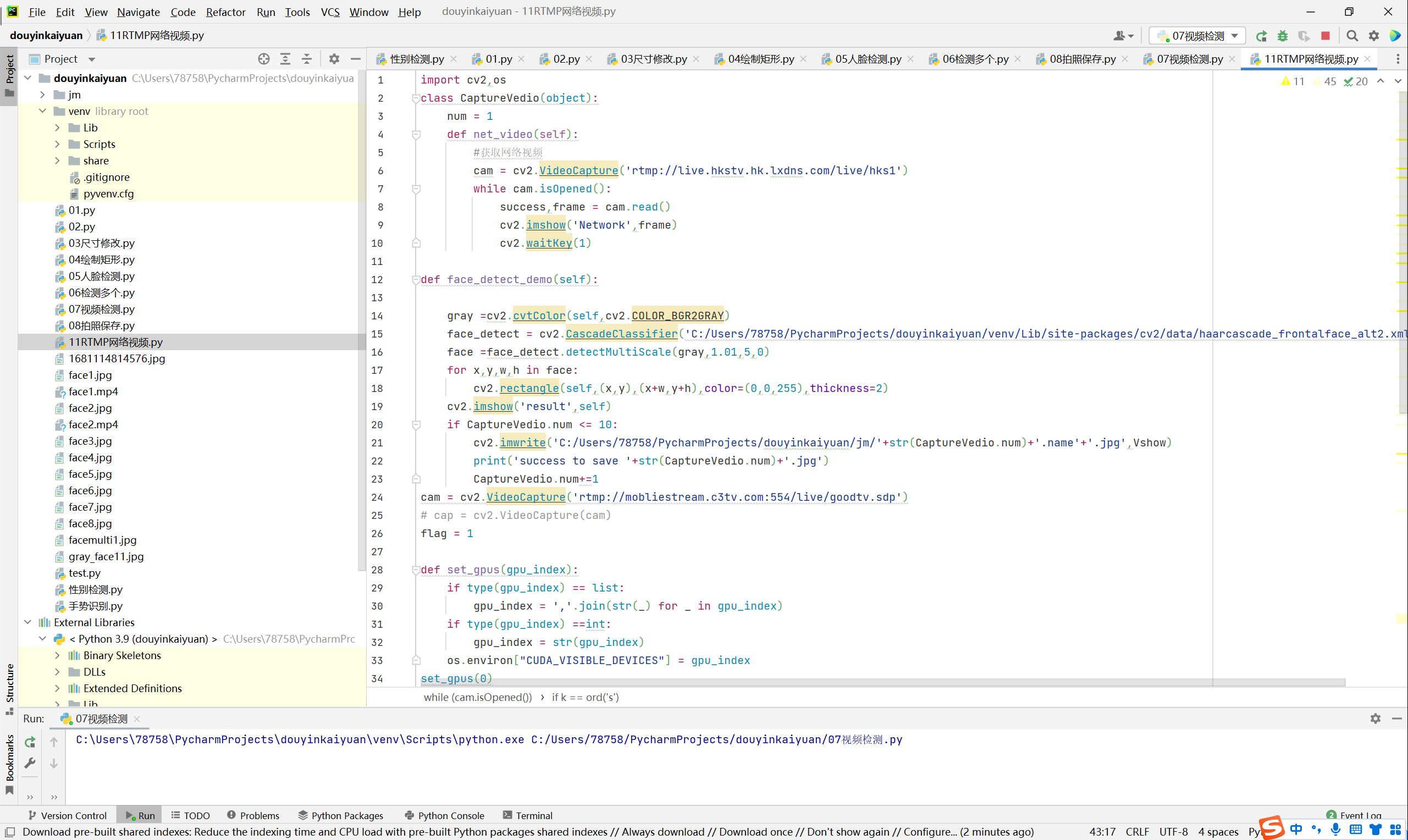Open the VCS menu

[330, 12]
